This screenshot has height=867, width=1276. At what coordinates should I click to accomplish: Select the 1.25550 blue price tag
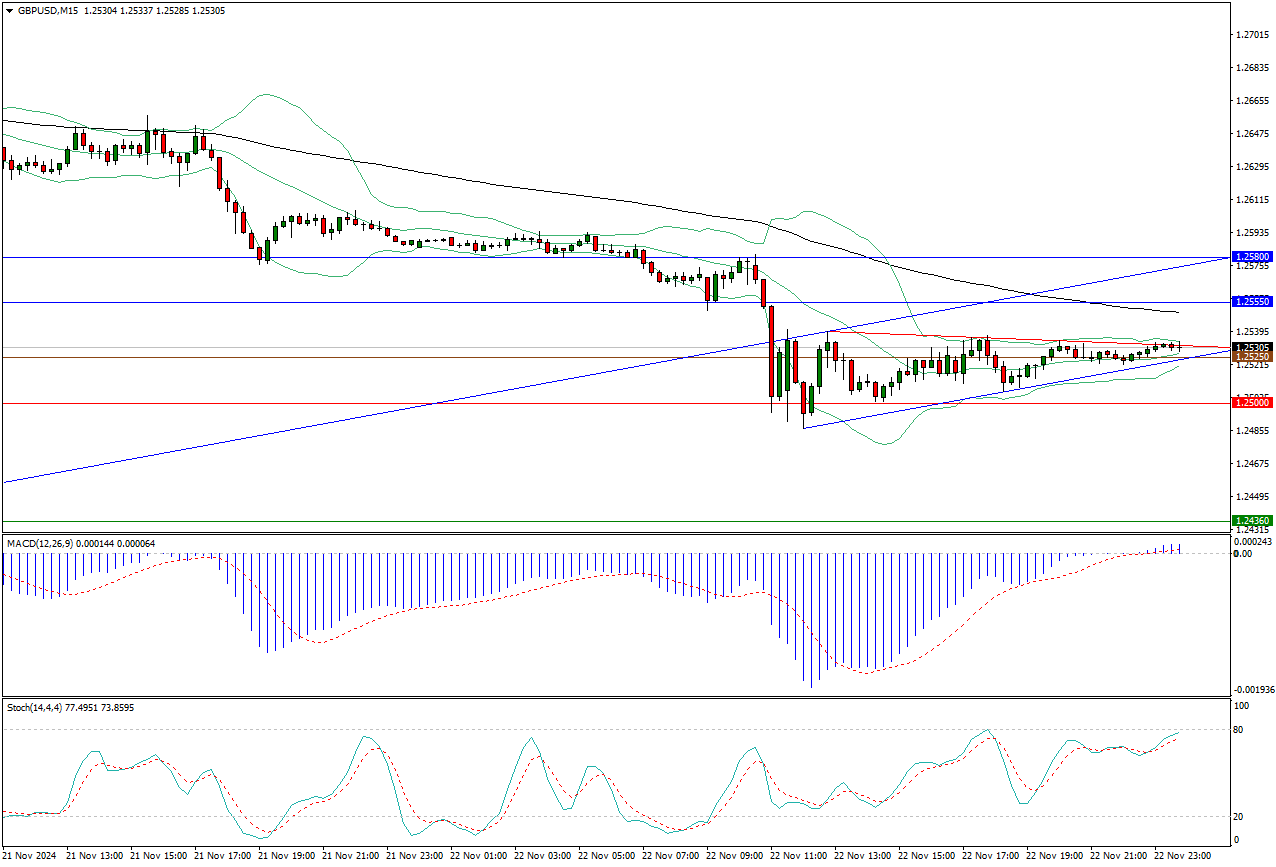(x=1252, y=301)
